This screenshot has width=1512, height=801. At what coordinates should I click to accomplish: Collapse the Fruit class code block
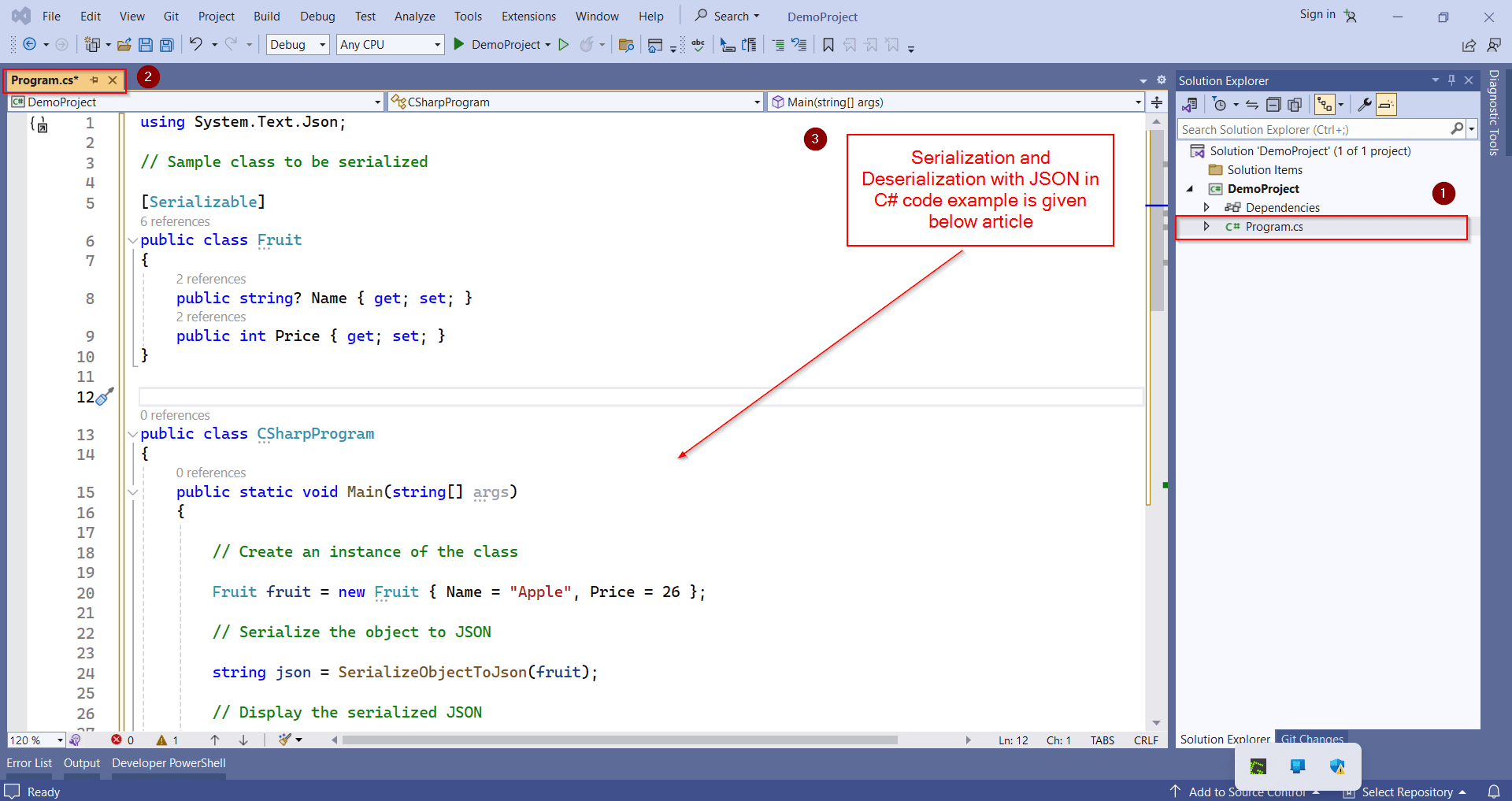coord(133,240)
